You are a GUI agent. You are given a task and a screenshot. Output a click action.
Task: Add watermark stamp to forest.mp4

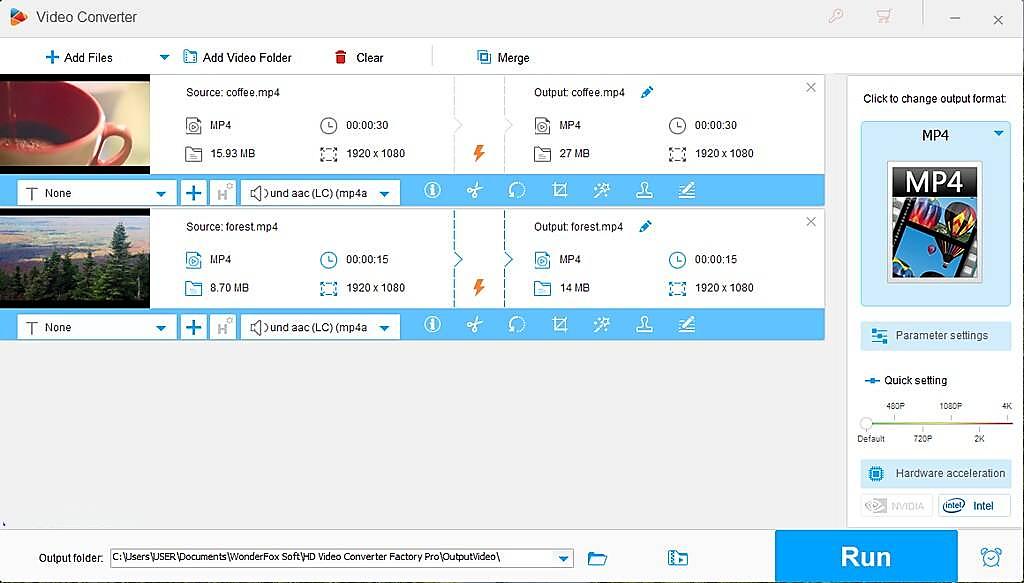tap(645, 324)
